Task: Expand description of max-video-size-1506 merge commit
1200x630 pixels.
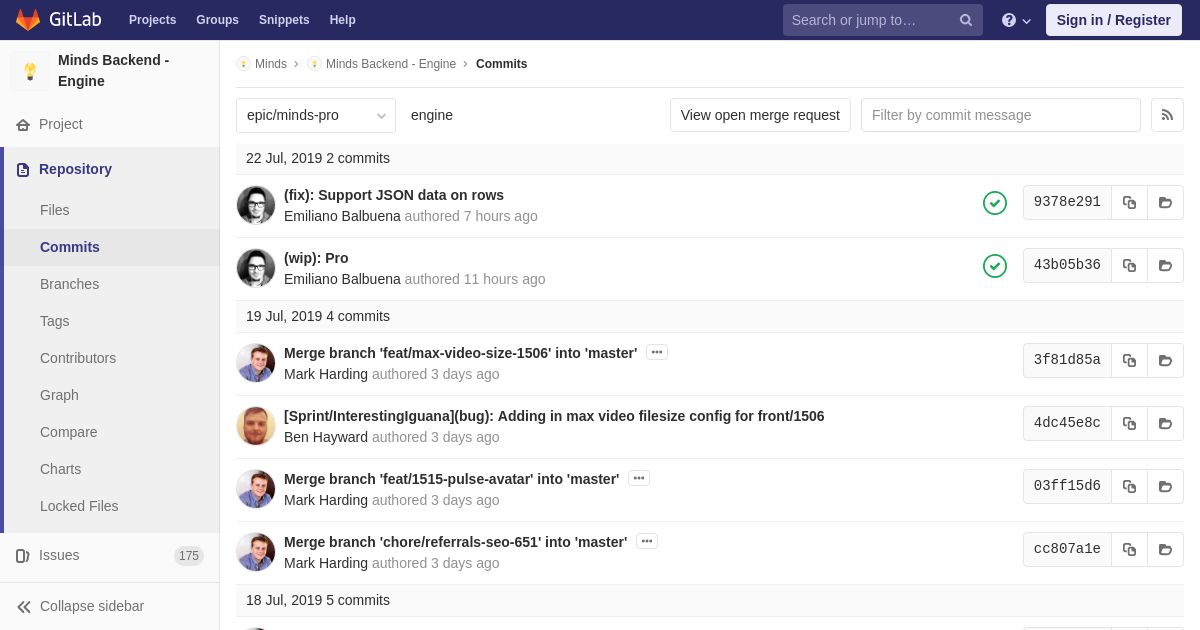Action: click(x=657, y=352)
